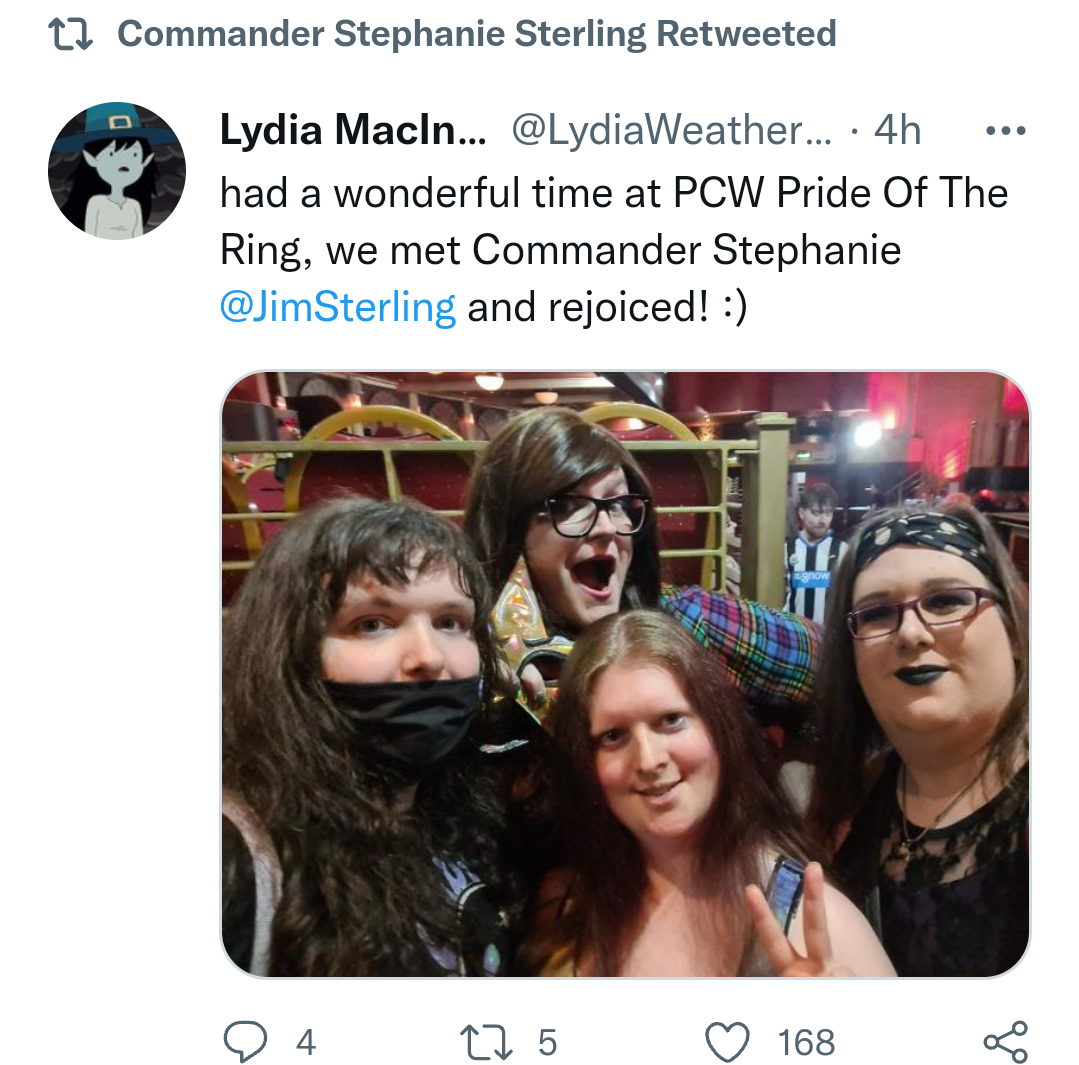
Task: Open the tweet via the '4h' timestamp
Action: coord(897,129)
